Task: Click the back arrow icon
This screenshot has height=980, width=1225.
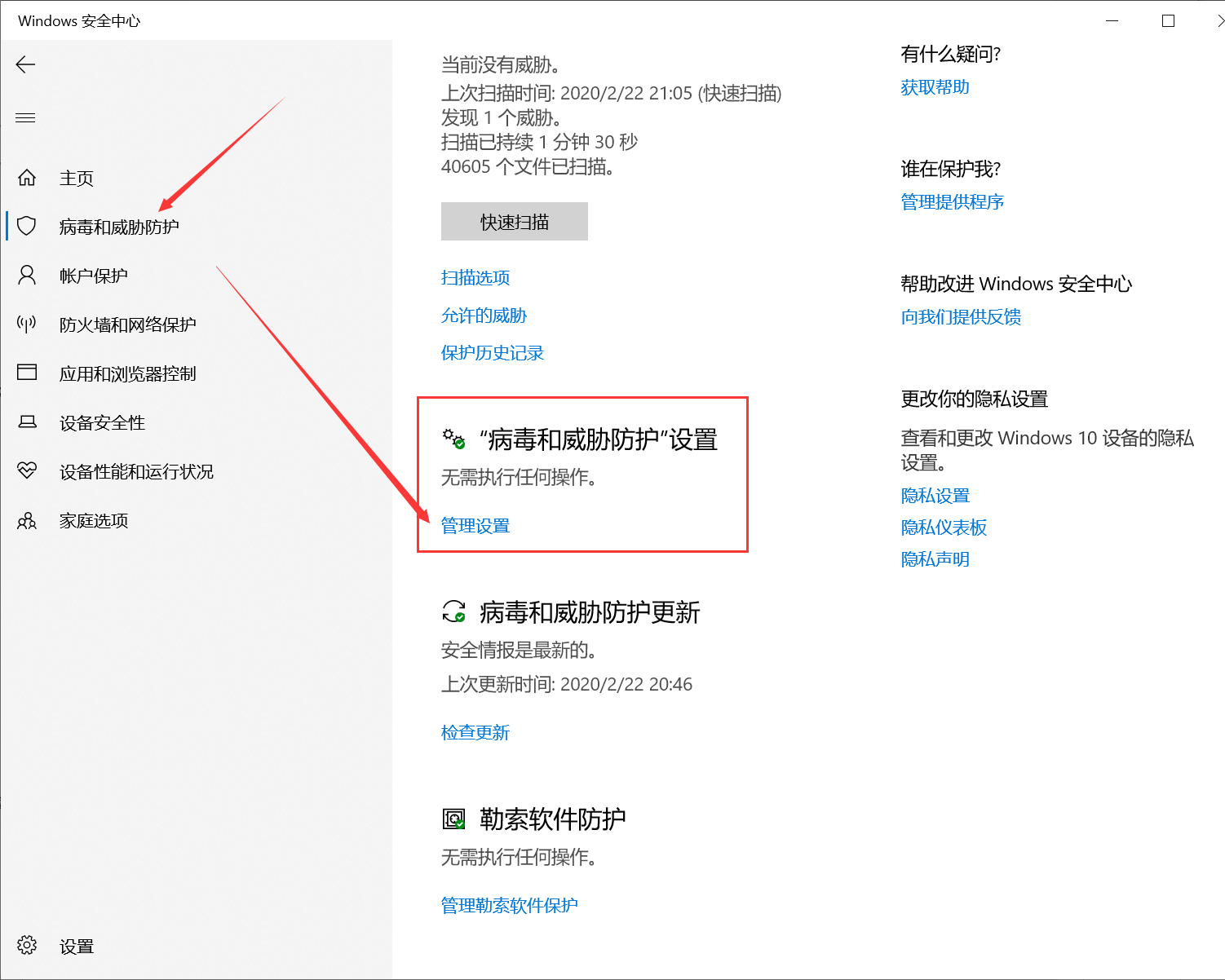Action: (26, 64)
